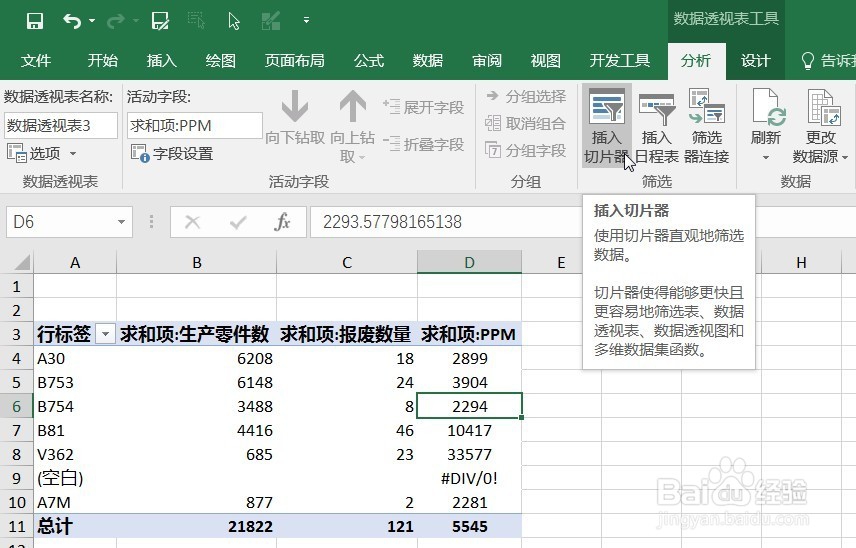
Task: Select column A header
Action: 75,263
